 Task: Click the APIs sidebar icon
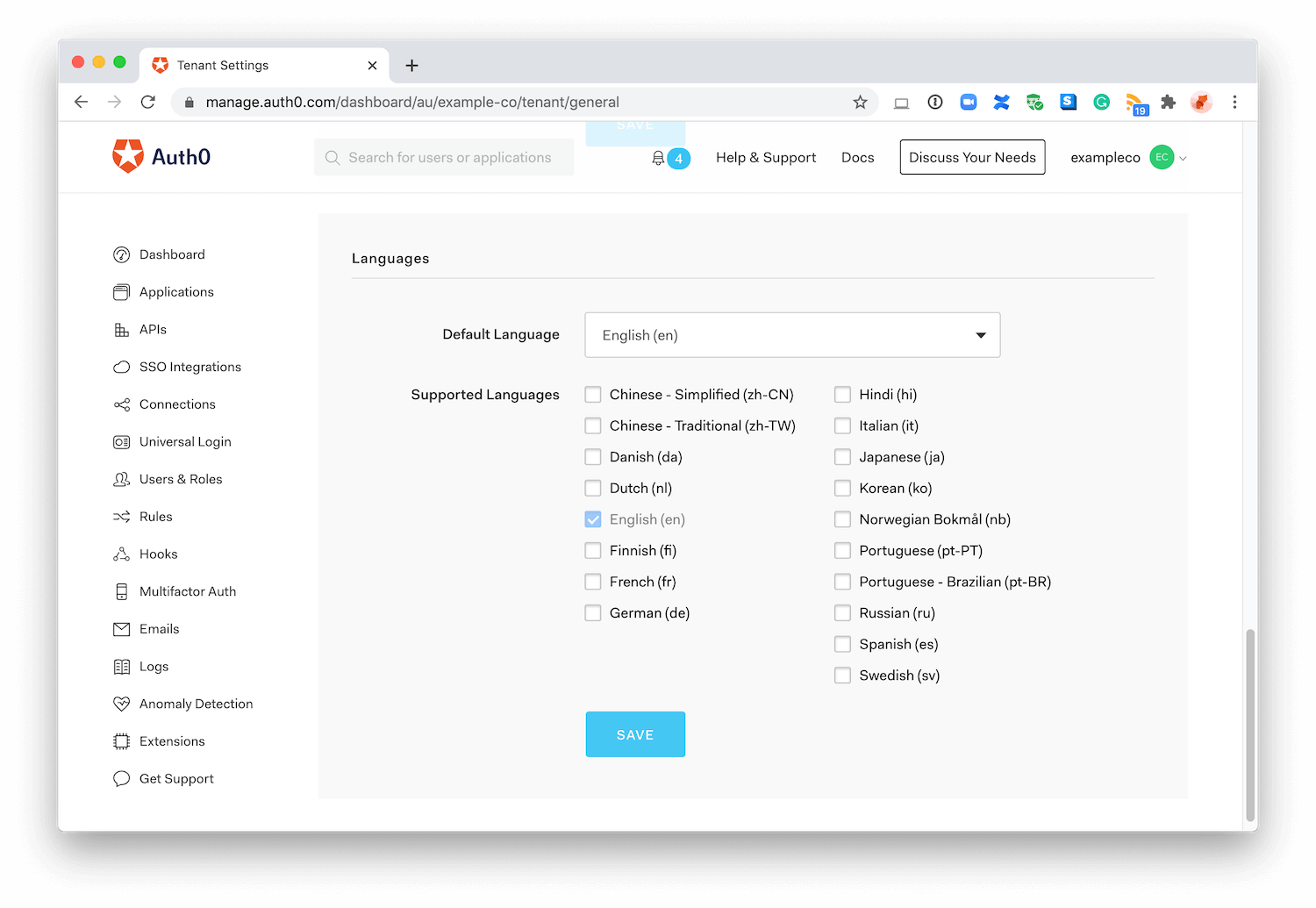pyautogui.click(x=121, y=330)
